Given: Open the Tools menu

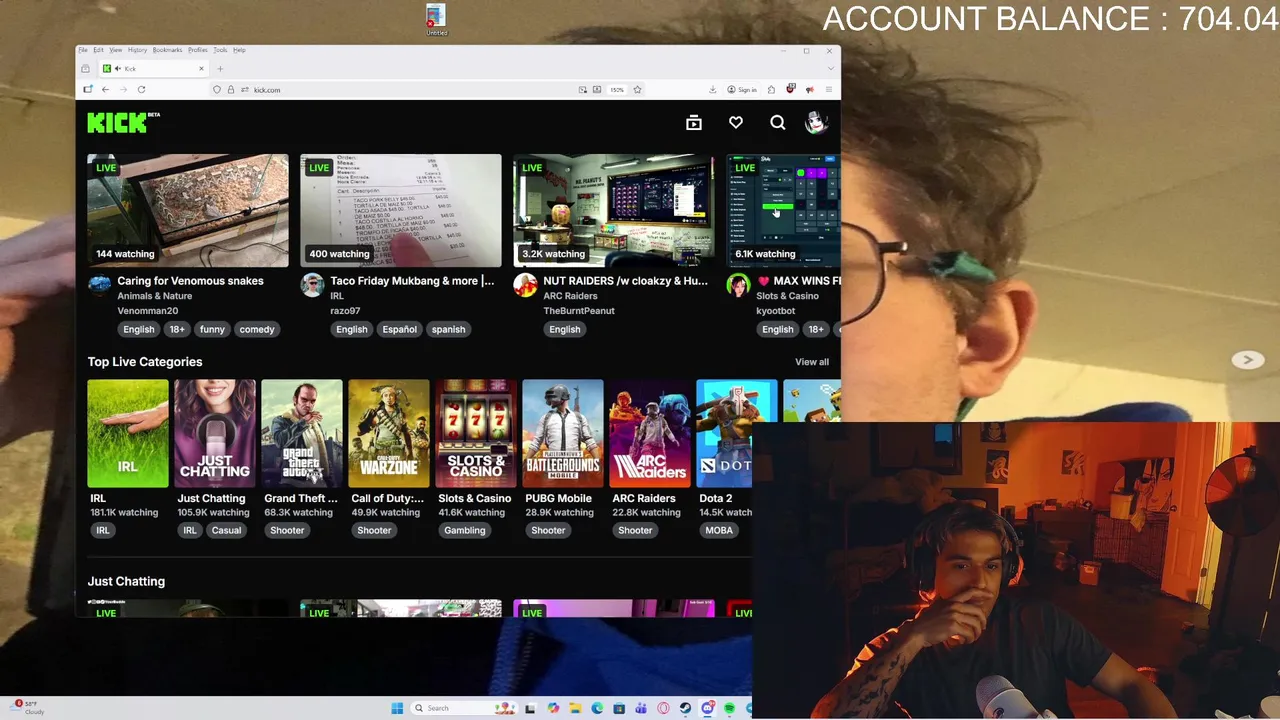Looking at the screenshot, I should (220, 50).
